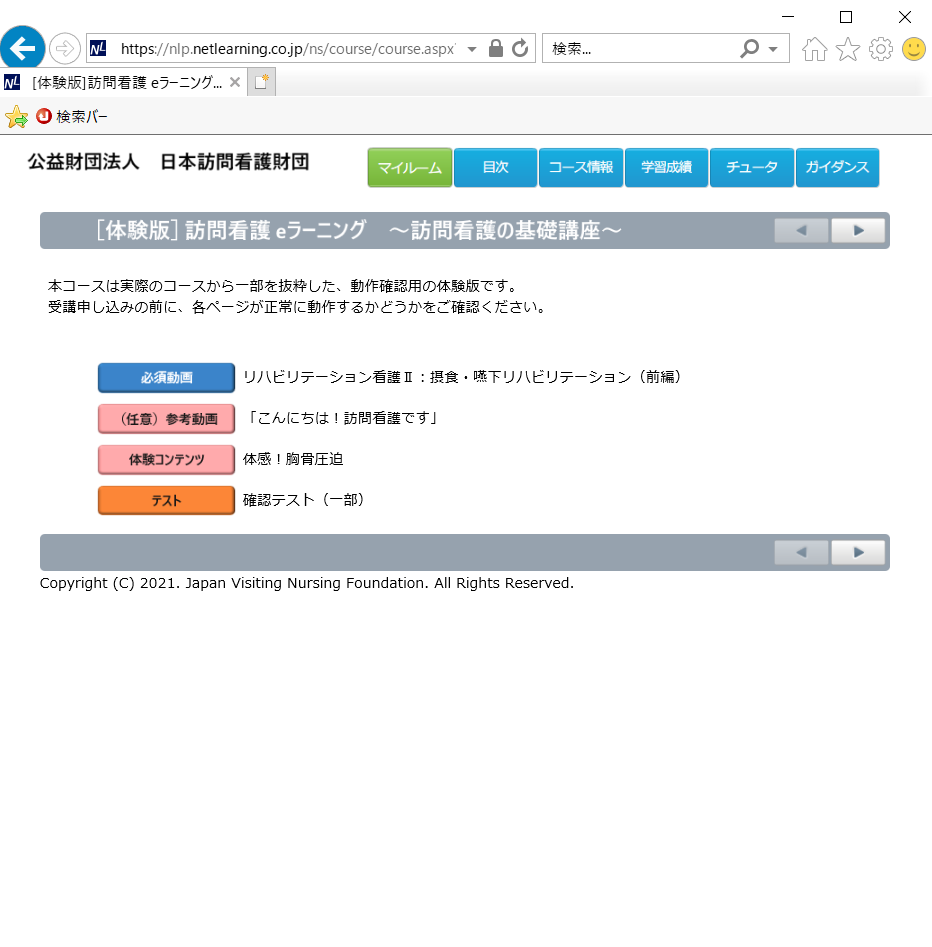932x947 pixels.
Task: Open favorites star icon in toolbar
Action: click(x=847, y=49)
